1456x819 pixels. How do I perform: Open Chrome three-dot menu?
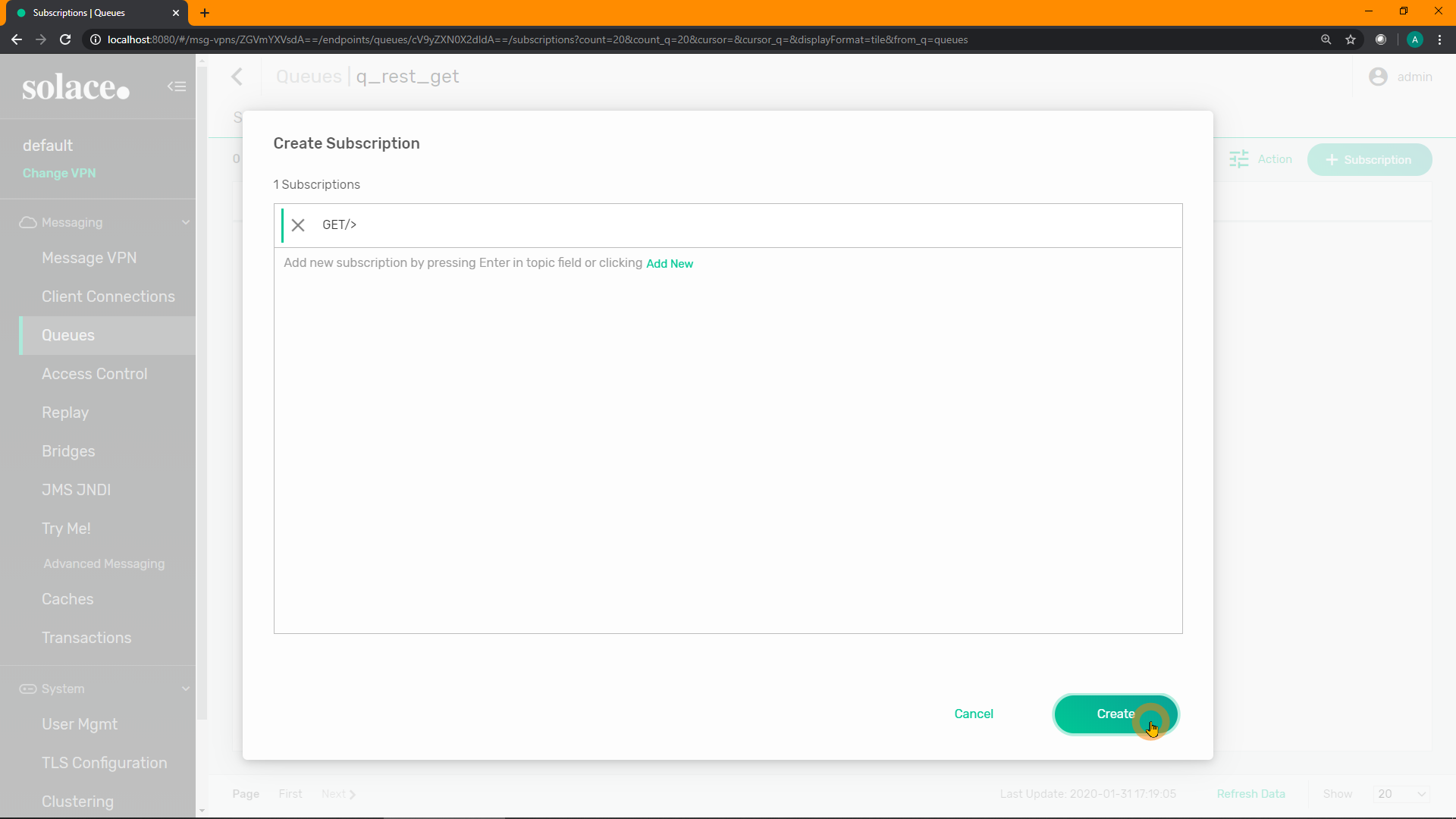tap(1439, 39)
